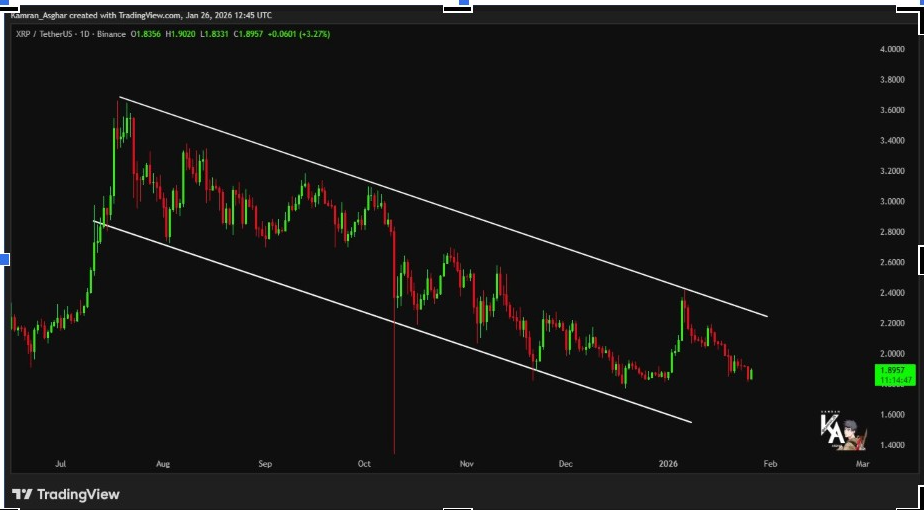
Task: Select the lower white channel trendline
Action: [392, 321]
